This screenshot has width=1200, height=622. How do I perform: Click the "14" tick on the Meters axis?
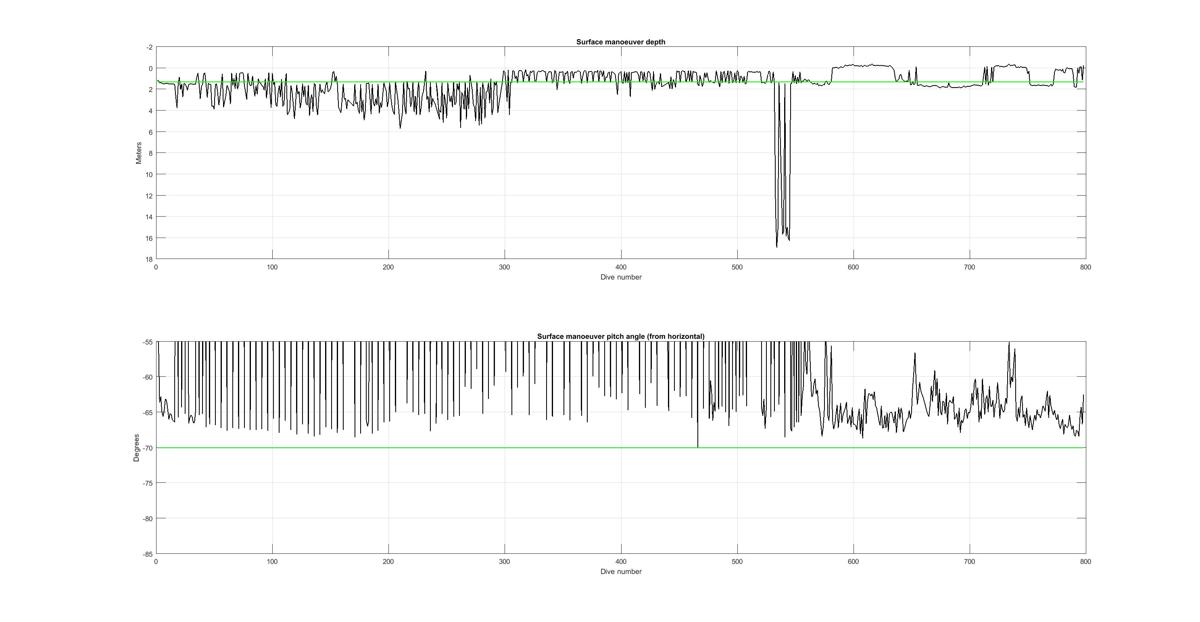pyautogui.click(x=149, y=217)
